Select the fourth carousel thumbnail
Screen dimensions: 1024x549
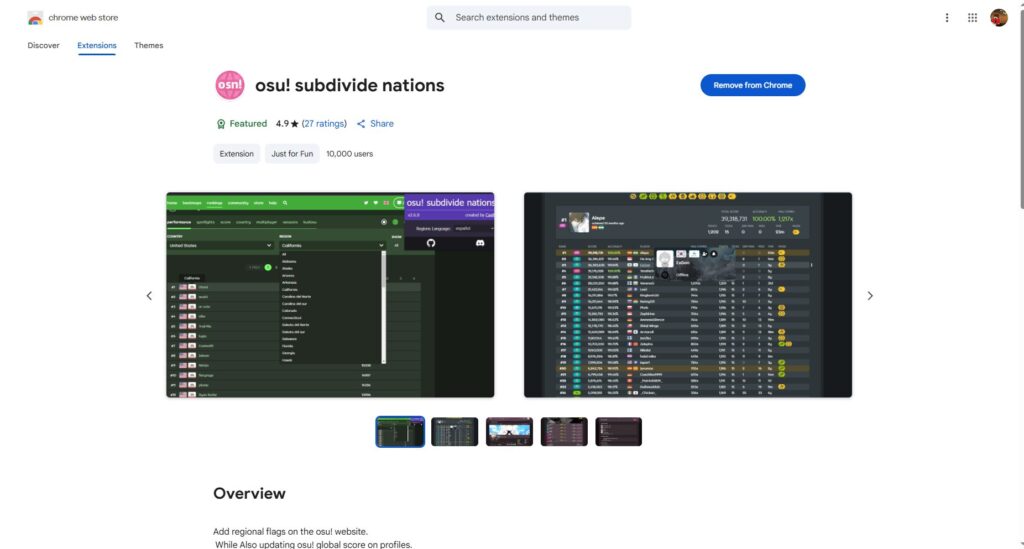coord(564,431)
